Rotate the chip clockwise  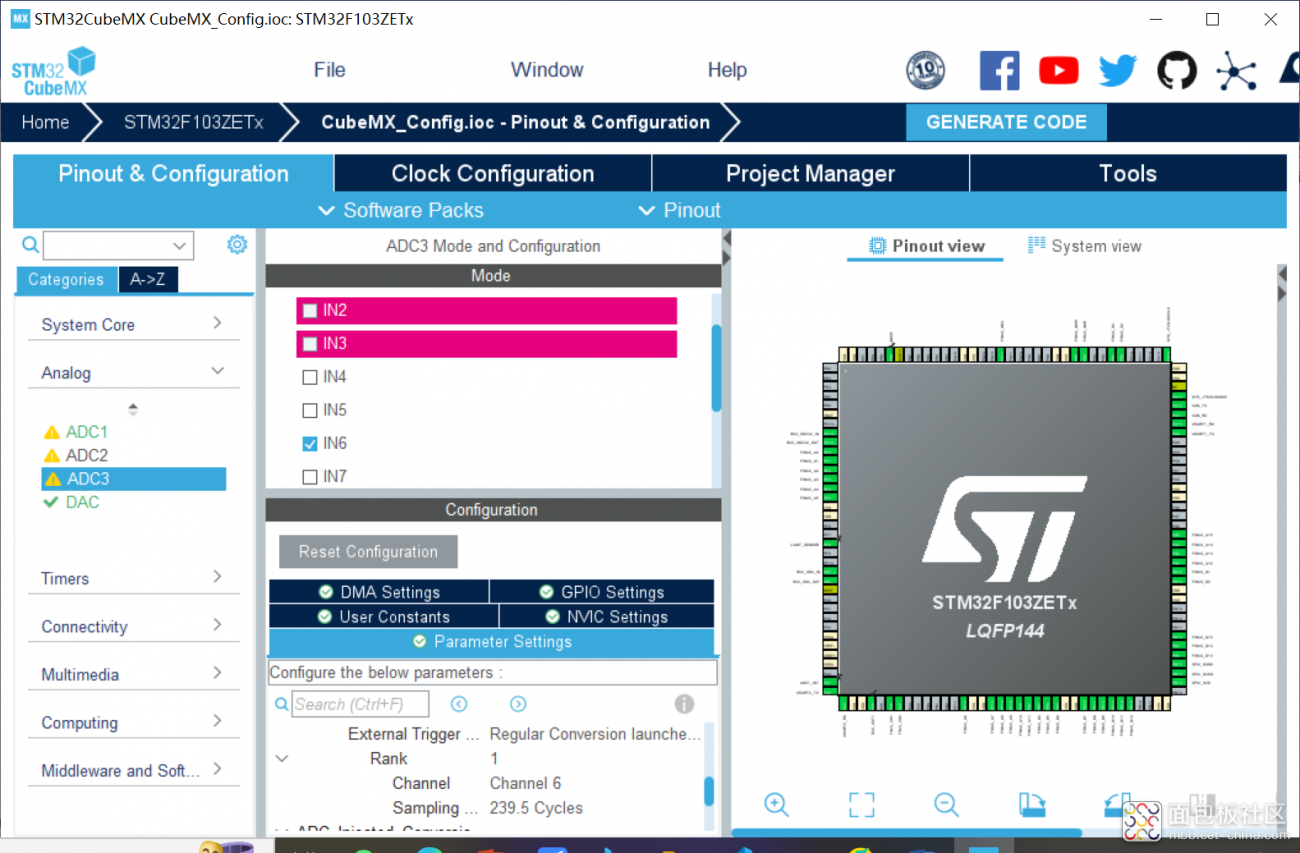click(1031, 804)
